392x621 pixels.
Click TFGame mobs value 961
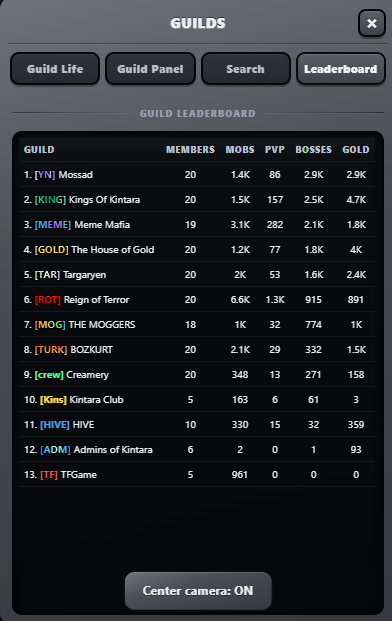240,474
